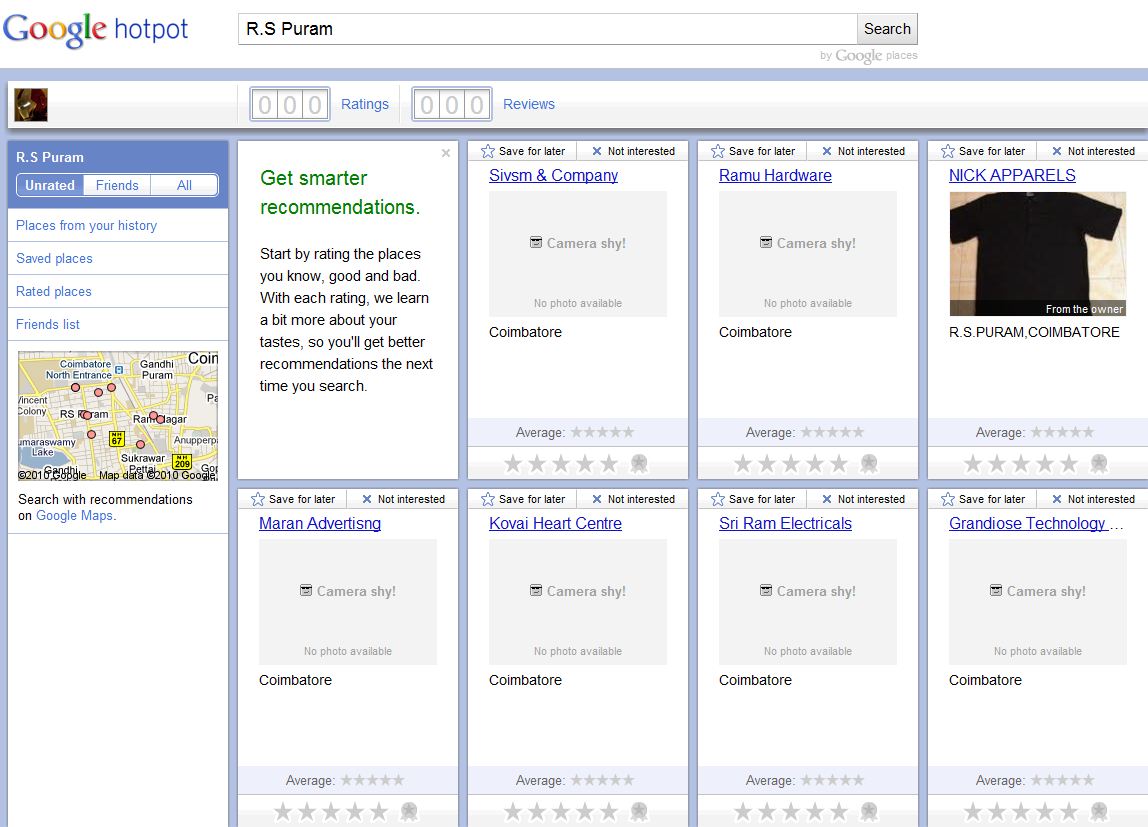This screenshot has width=1148, height=827.
Task: Click the R.S Puram map thumbnail
Action: click(118, 416)
